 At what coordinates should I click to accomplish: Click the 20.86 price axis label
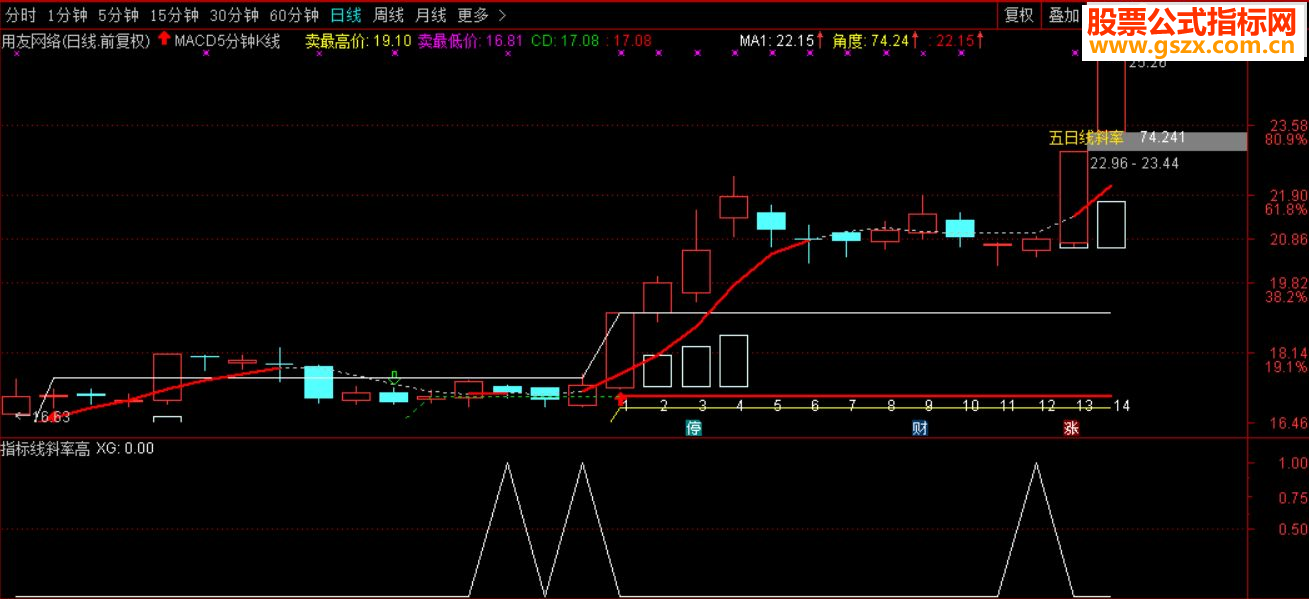click(x=1287, y=239)
